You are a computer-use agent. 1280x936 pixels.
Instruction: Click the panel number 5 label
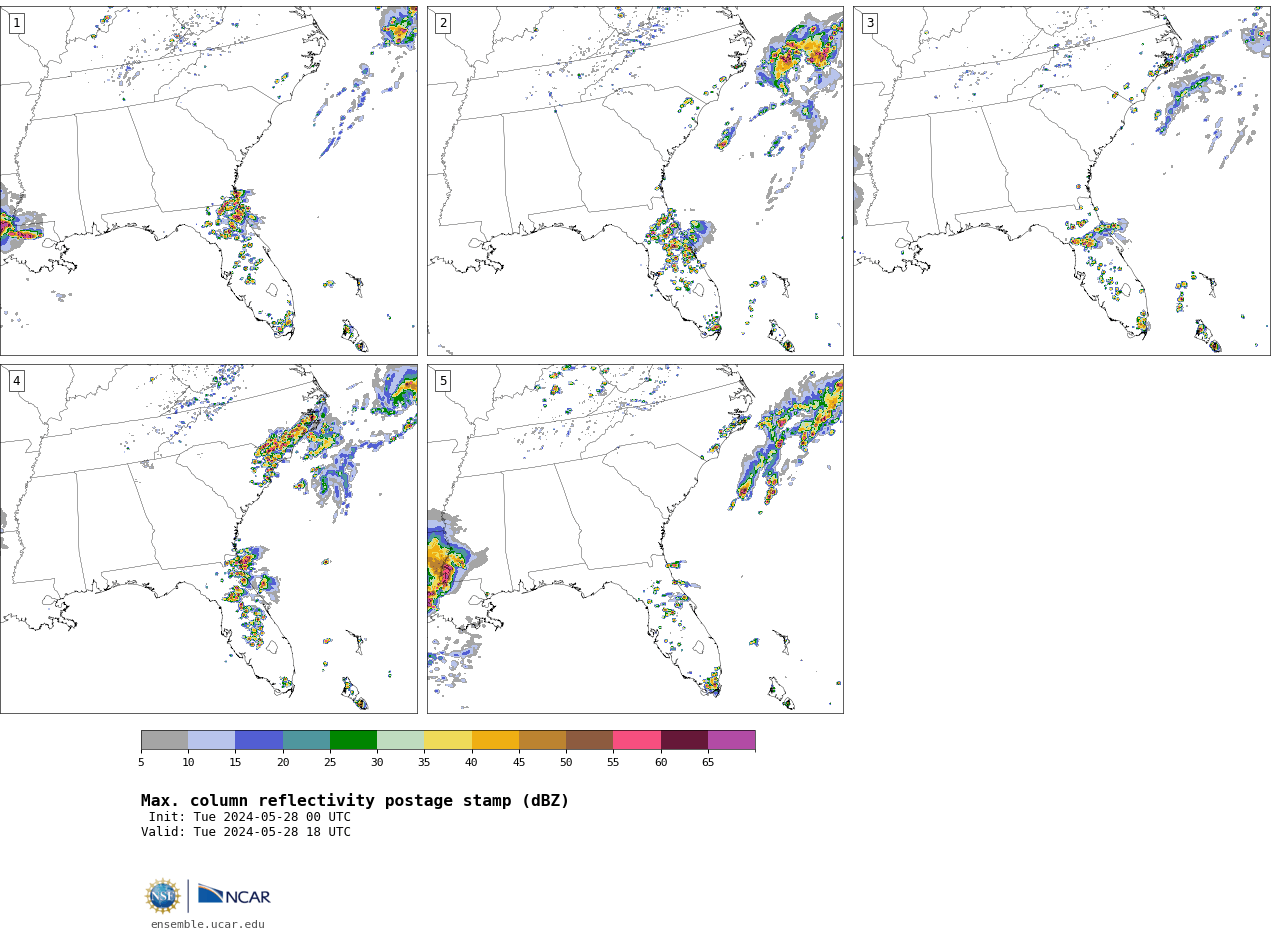(443, 381)
